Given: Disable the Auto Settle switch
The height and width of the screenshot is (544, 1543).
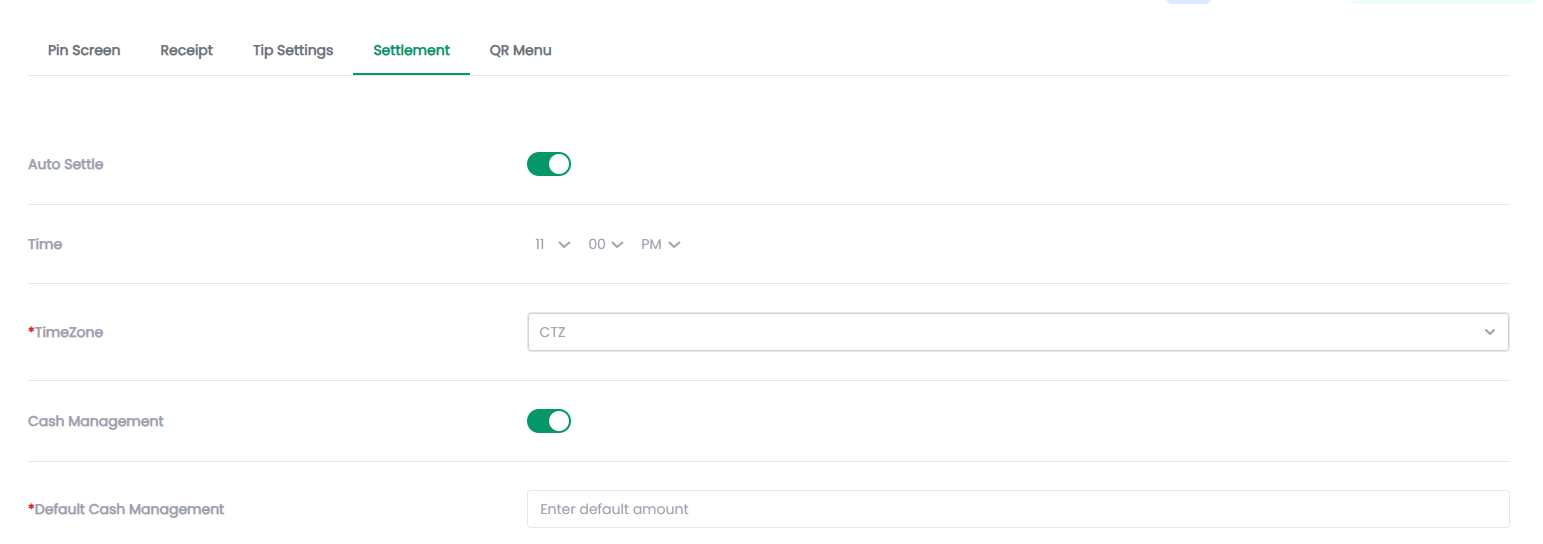Looking at the screenshot, I should (549, 164).
